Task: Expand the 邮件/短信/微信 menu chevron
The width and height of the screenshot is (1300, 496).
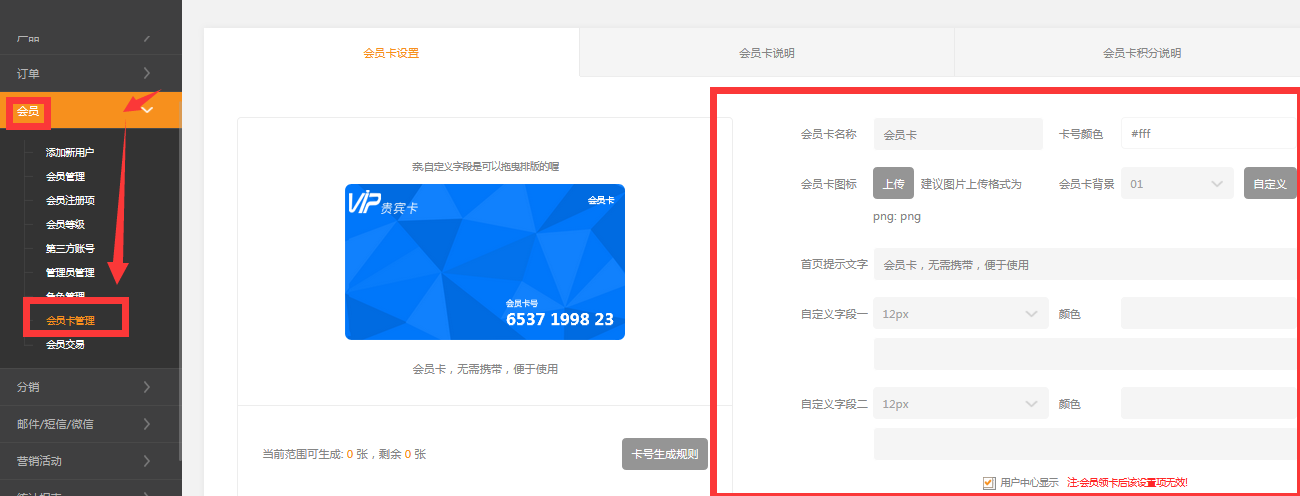Action: click(147, 424)
